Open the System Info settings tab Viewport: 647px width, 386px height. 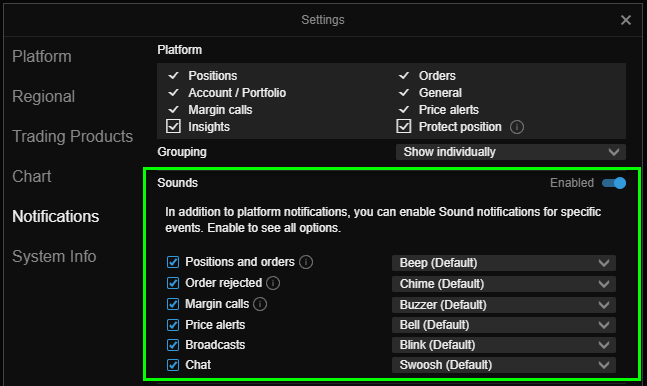pyautogui.click(x=54, y=257)
